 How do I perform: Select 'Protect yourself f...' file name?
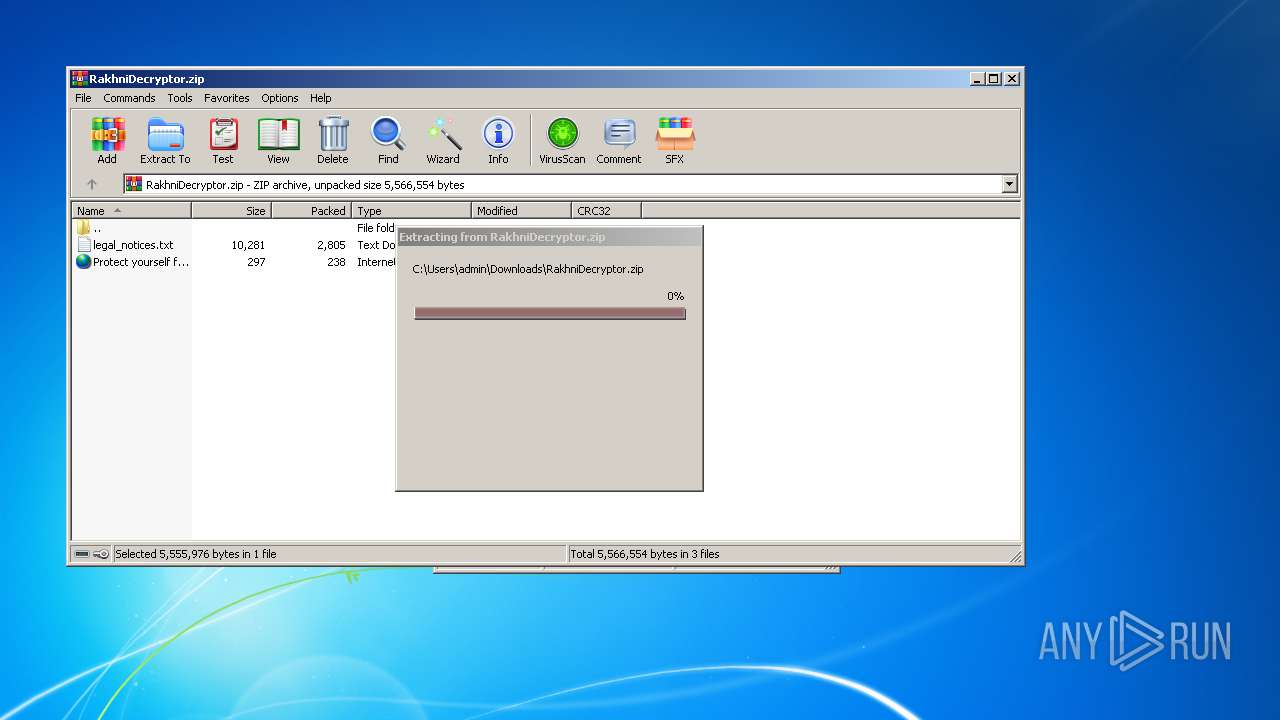click(x=141, y=262)
